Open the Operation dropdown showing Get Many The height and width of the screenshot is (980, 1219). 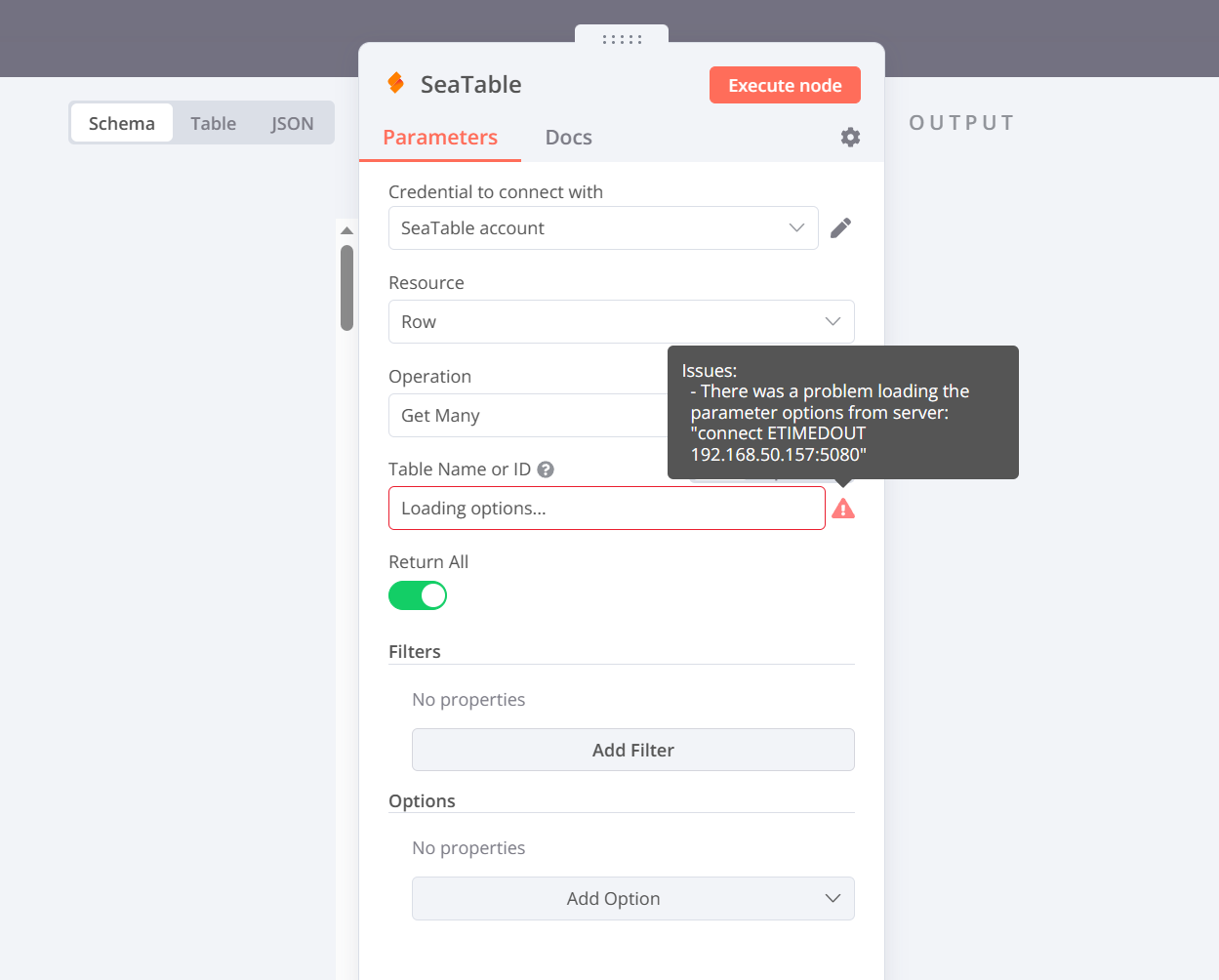click(527, 416)
